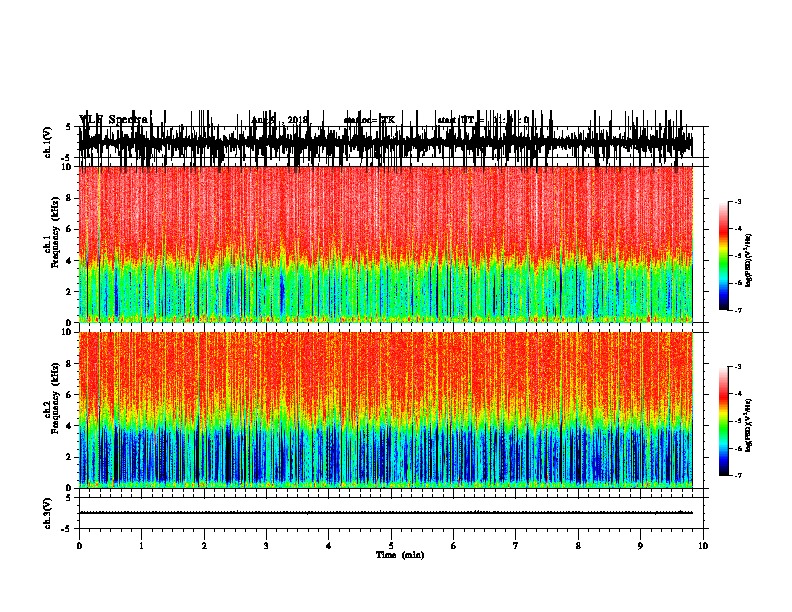
Task: Select the 7 tick on Time axis
Action: point(516,546)
